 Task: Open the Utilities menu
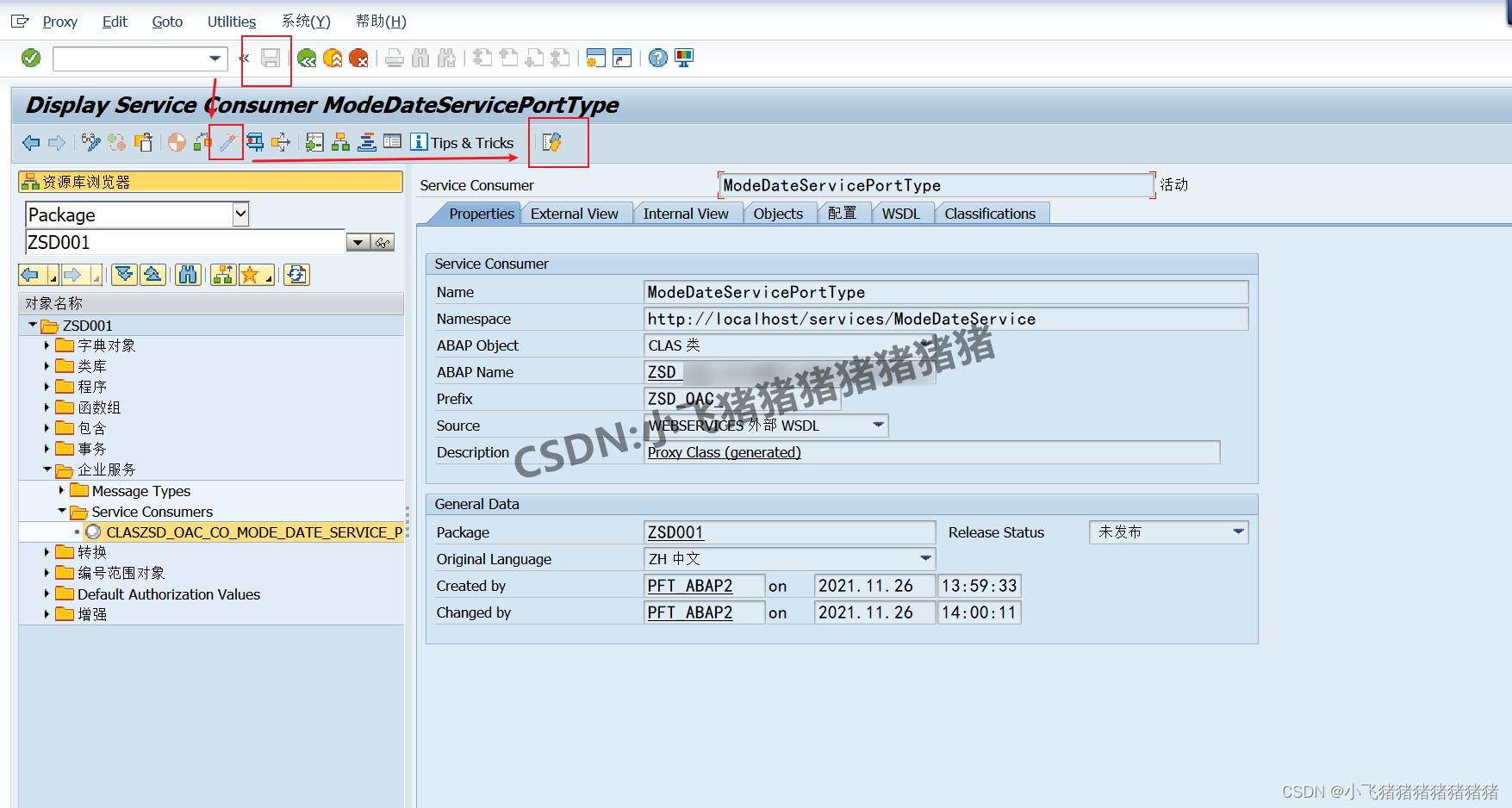click(x=232, y=22)
